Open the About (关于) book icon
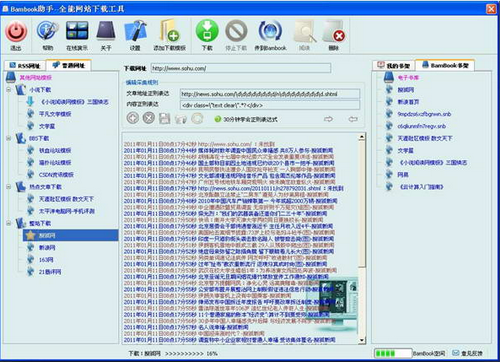 tap(106, 31)
